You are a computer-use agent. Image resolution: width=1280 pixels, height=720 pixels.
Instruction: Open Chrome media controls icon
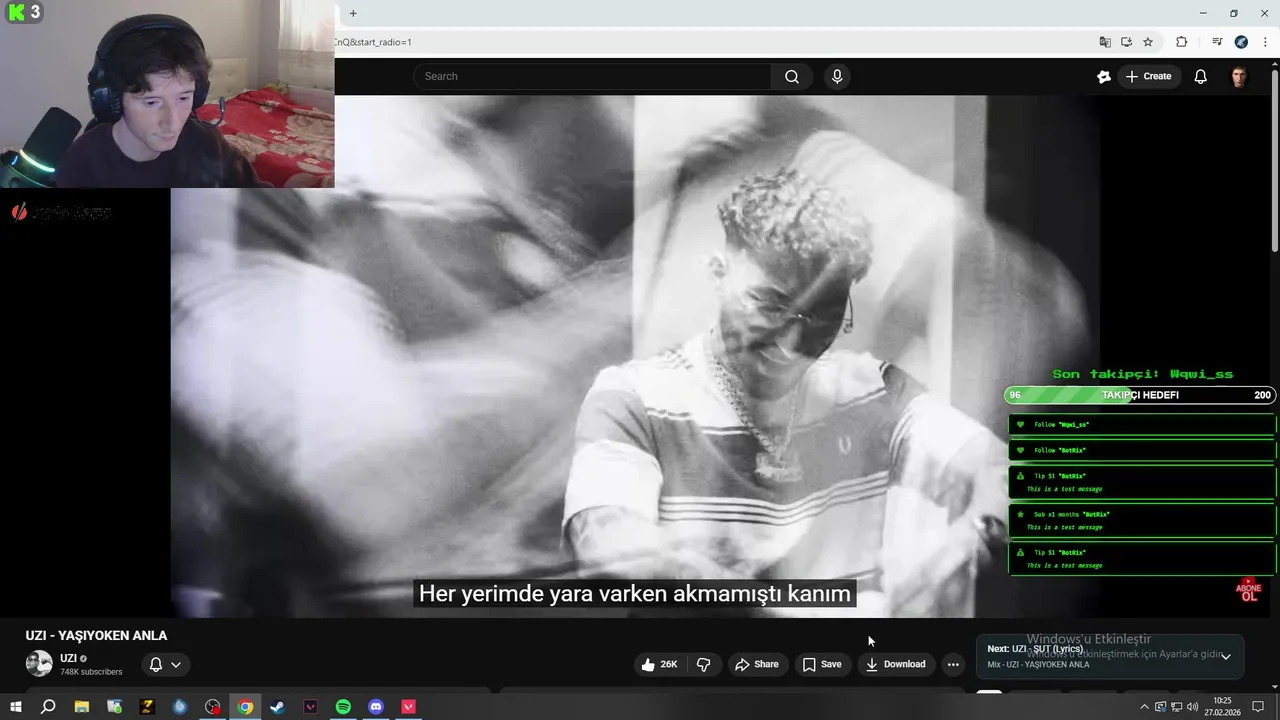pos(1217,42)
